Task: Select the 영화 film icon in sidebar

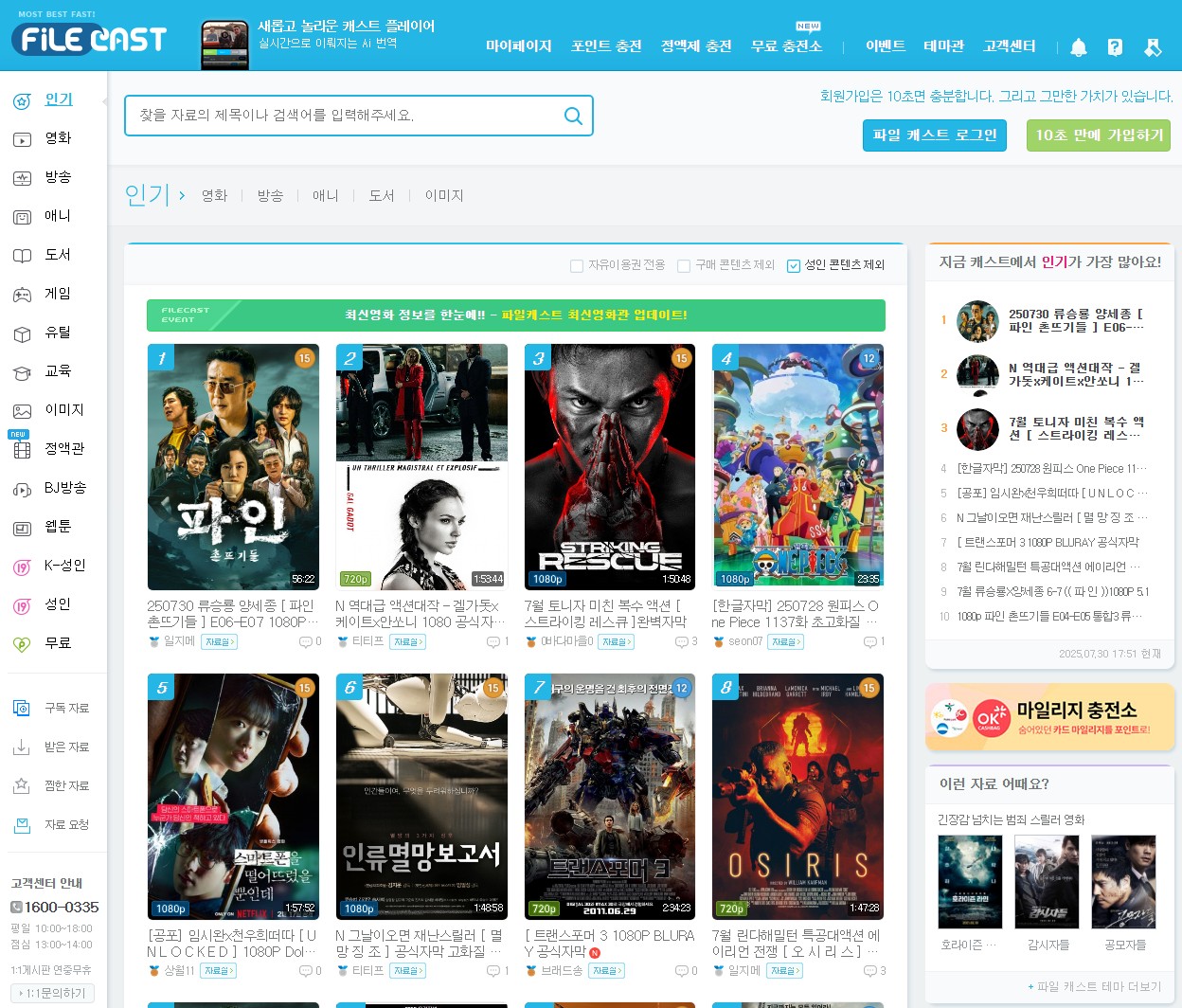Action: click(x=22, y=139)
